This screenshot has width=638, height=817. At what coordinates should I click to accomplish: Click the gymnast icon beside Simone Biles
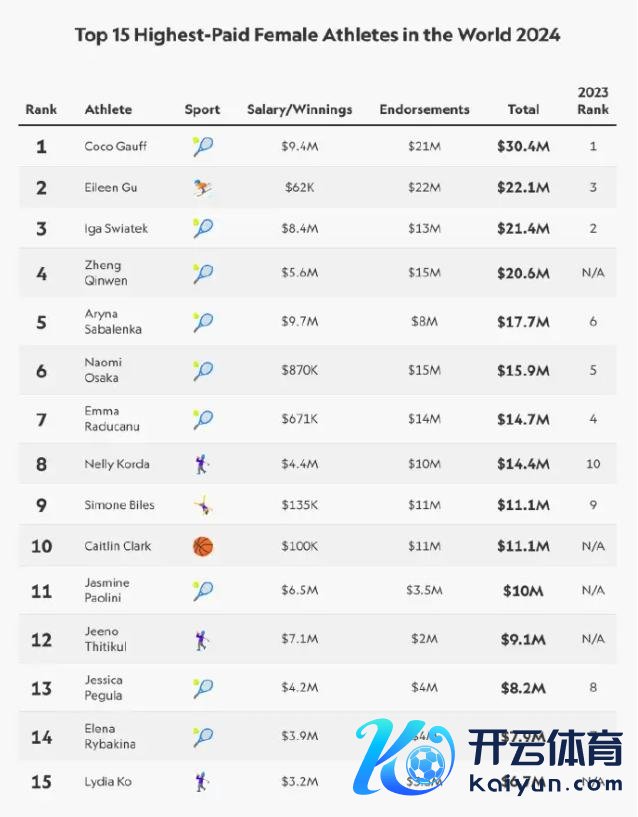203,505
